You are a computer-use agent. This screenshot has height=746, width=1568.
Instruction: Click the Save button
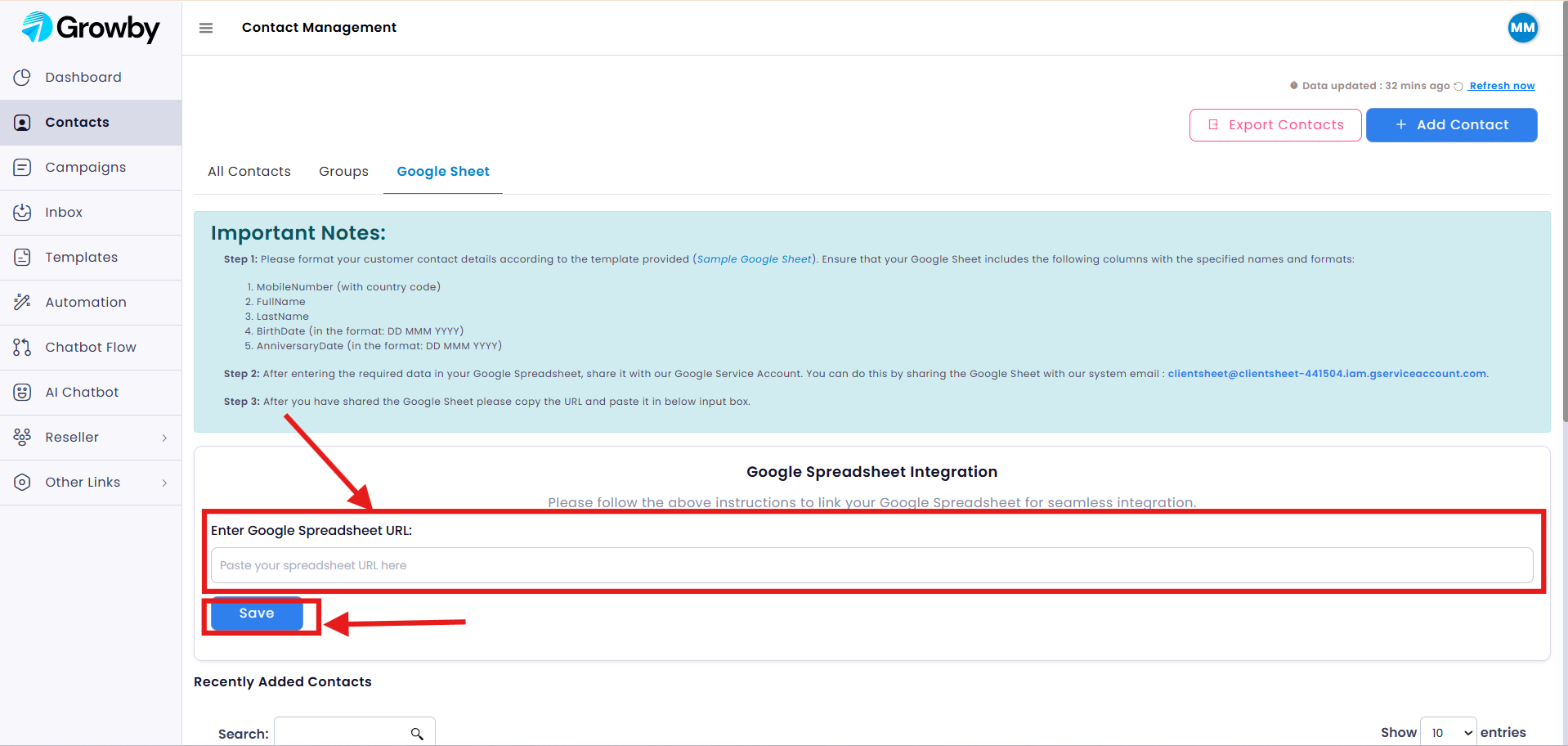[x=257, y=613]
